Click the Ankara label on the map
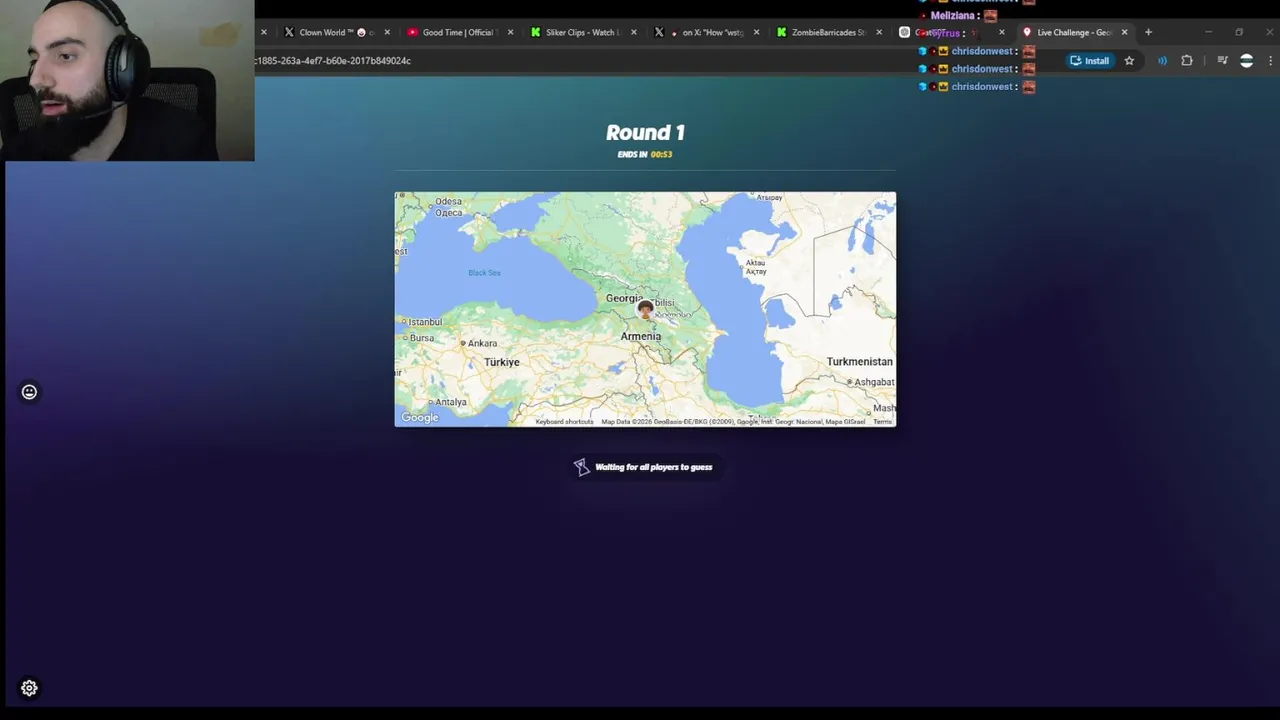Viewport: 1280px width, 720px height. pos(482,343)
